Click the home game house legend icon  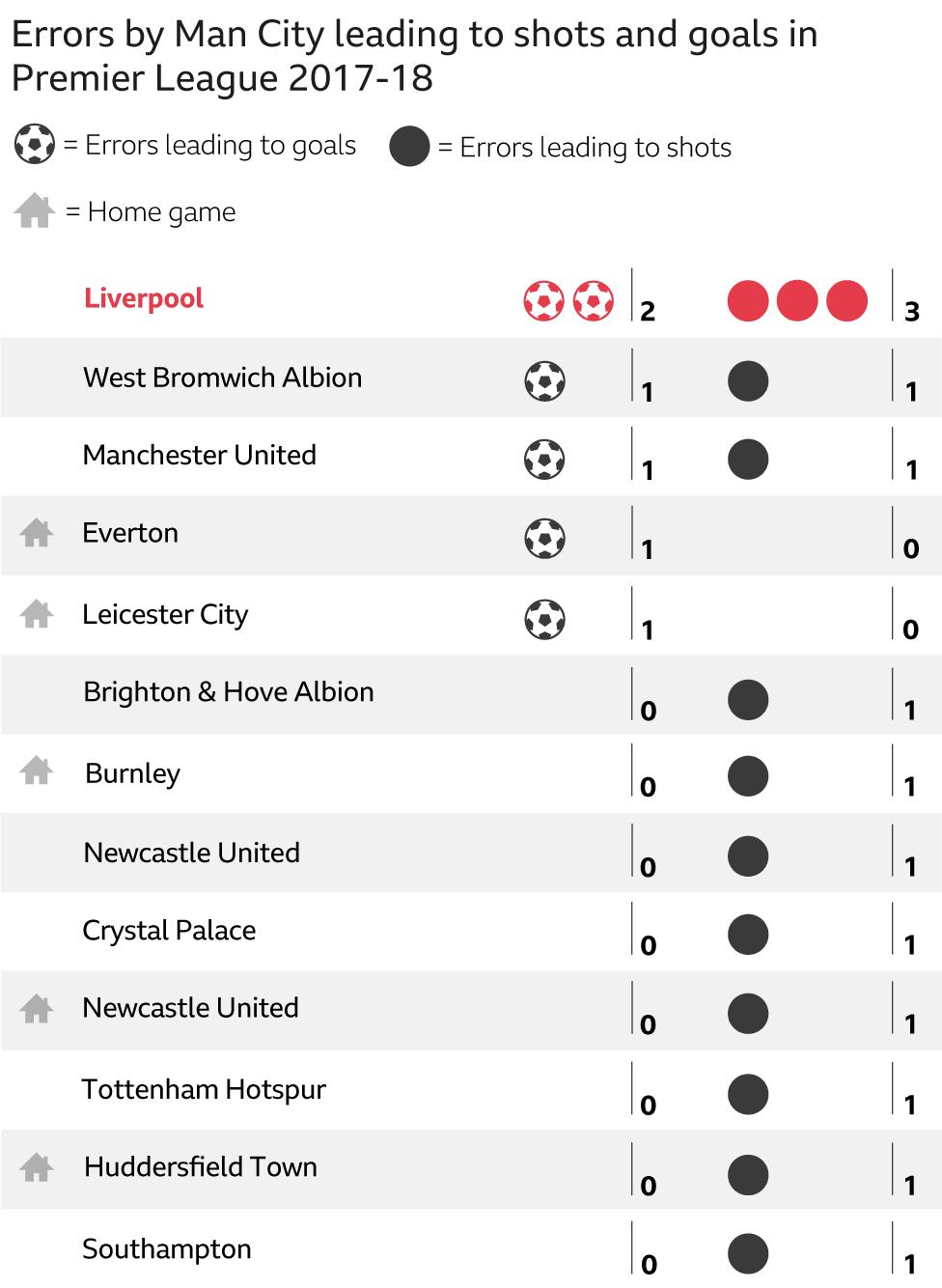click(x=35, y=211)
